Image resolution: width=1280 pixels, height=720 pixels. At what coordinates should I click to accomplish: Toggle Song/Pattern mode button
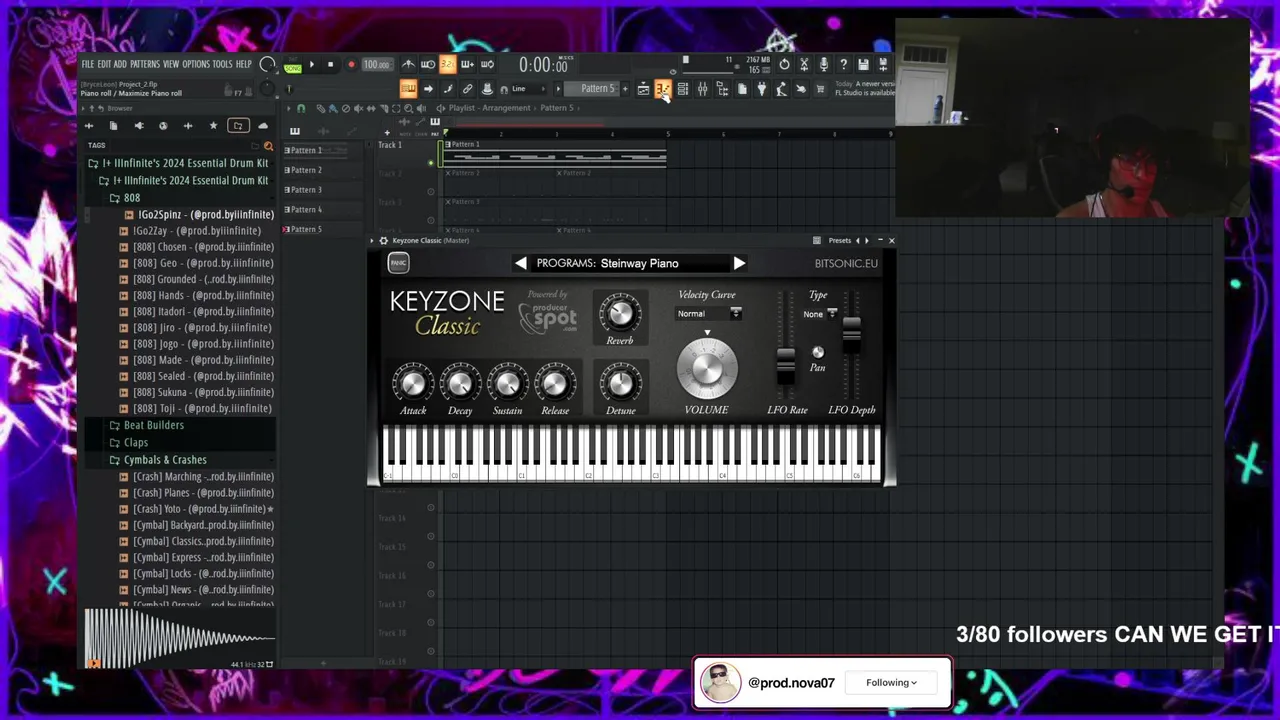[x=292, y=66]
